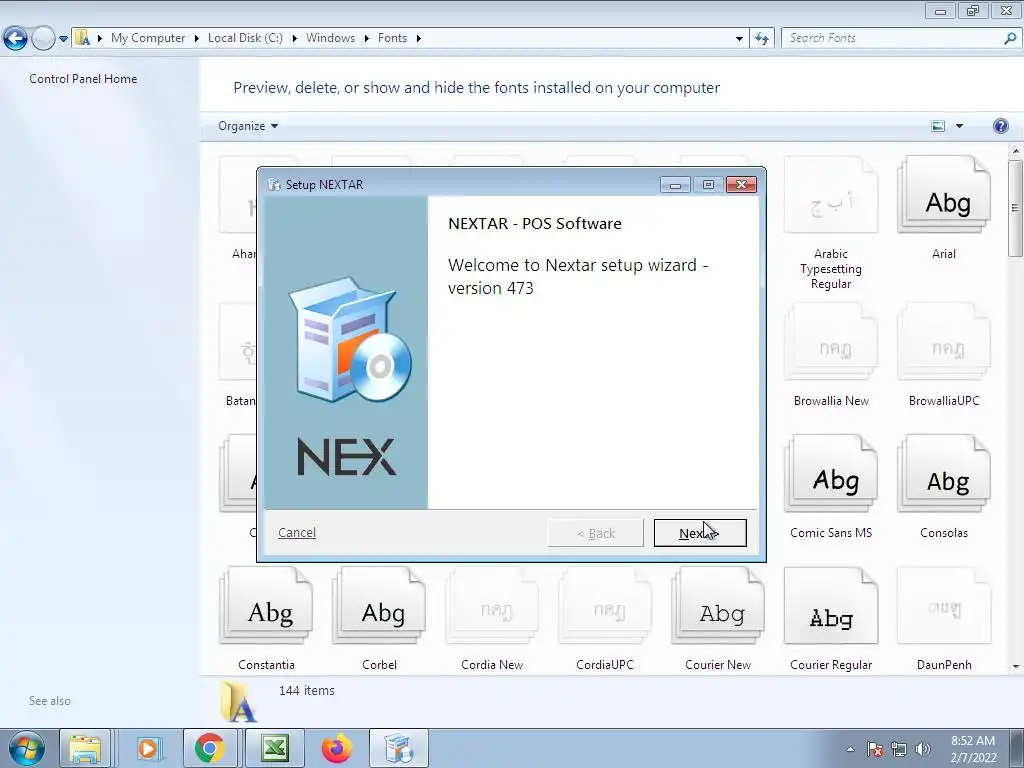Click the search magnifier icon
The image size is (1024, 768).
click(1010, 38)
